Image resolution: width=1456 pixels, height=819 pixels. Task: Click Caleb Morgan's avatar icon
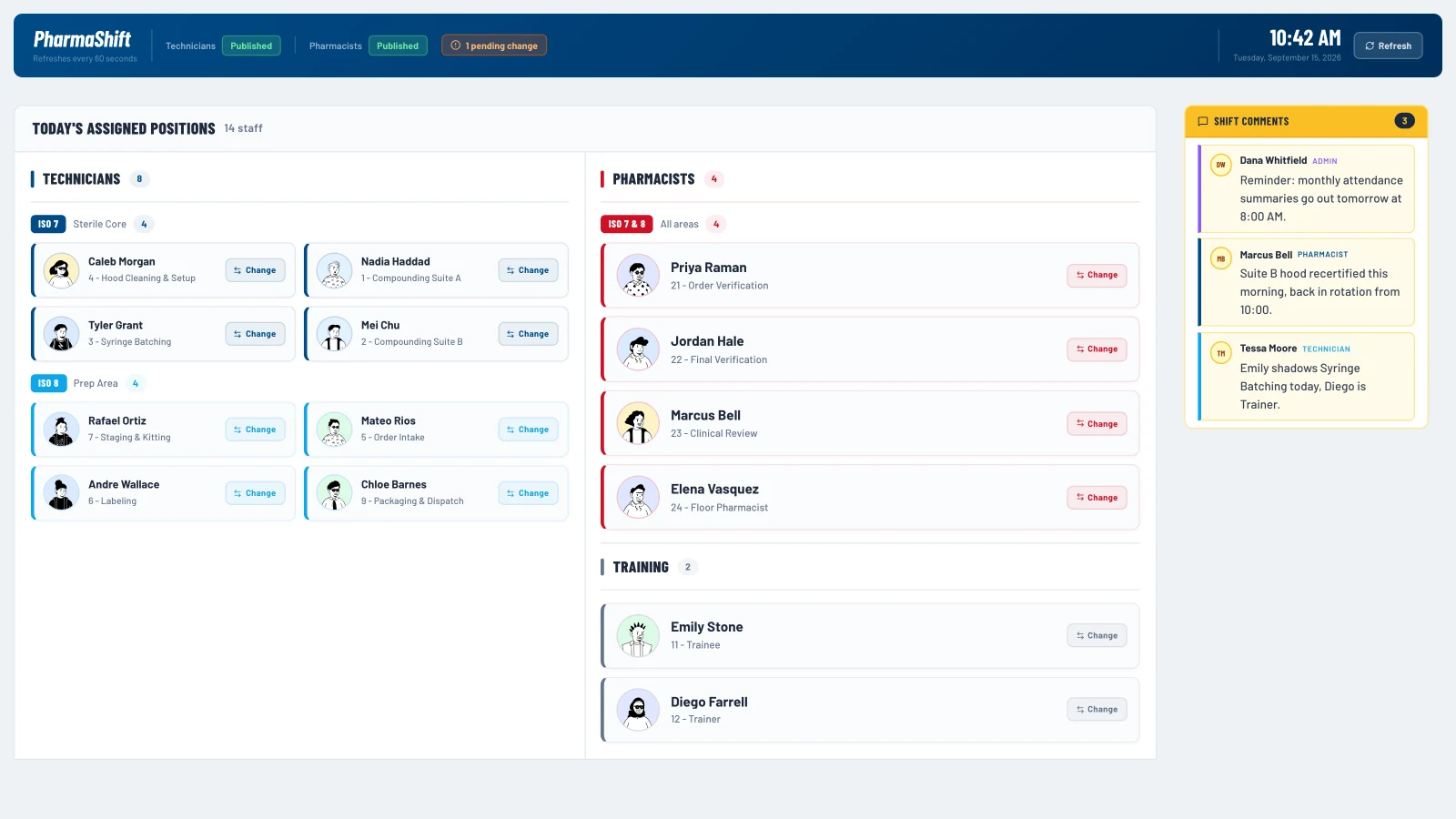61,270
